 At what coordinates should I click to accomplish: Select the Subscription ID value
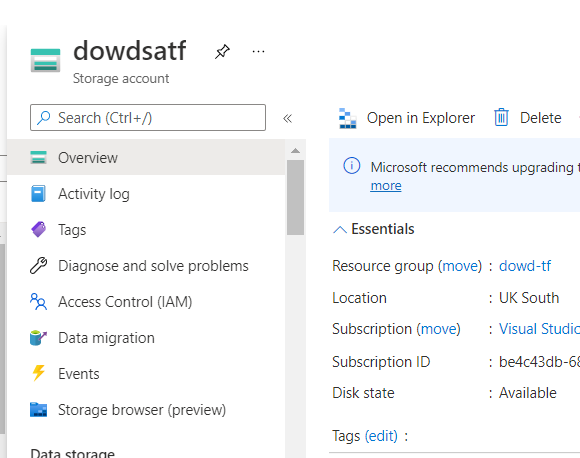point(539,361)
